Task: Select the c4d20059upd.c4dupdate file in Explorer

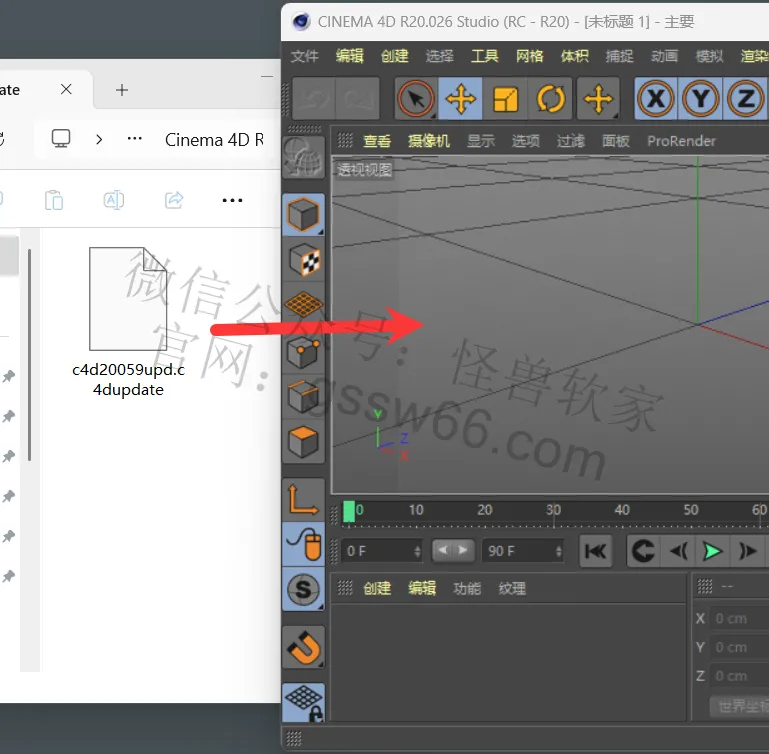Action: 128,322
